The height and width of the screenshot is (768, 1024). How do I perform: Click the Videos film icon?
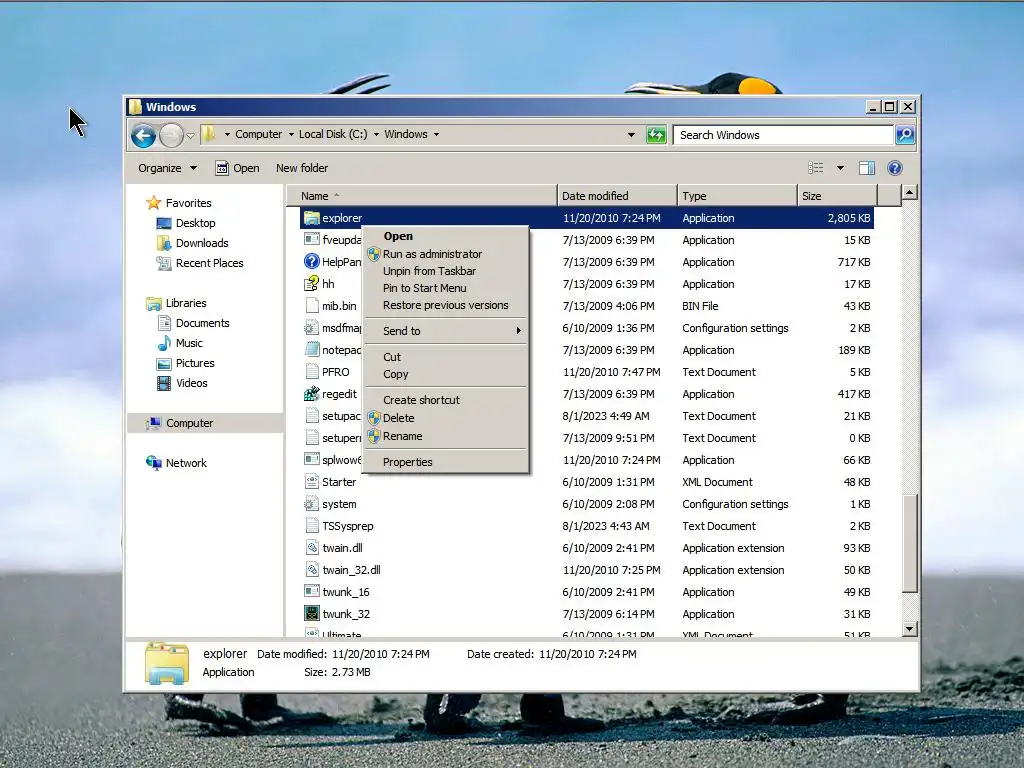tap(164, 383)
